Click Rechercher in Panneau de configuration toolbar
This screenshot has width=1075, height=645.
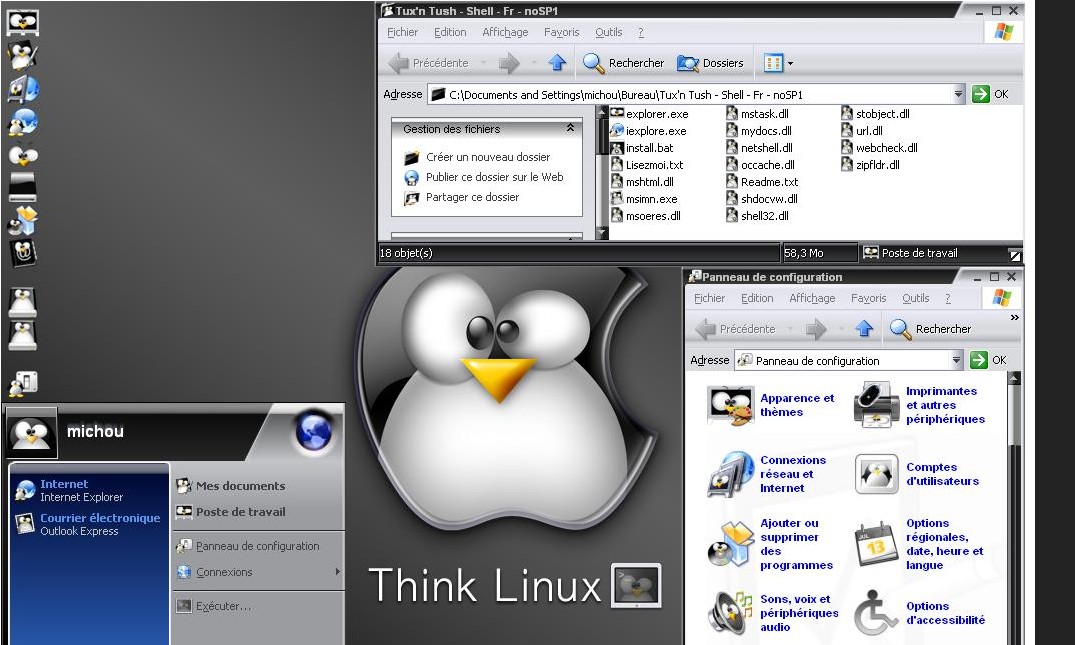[x=930, y=329]
